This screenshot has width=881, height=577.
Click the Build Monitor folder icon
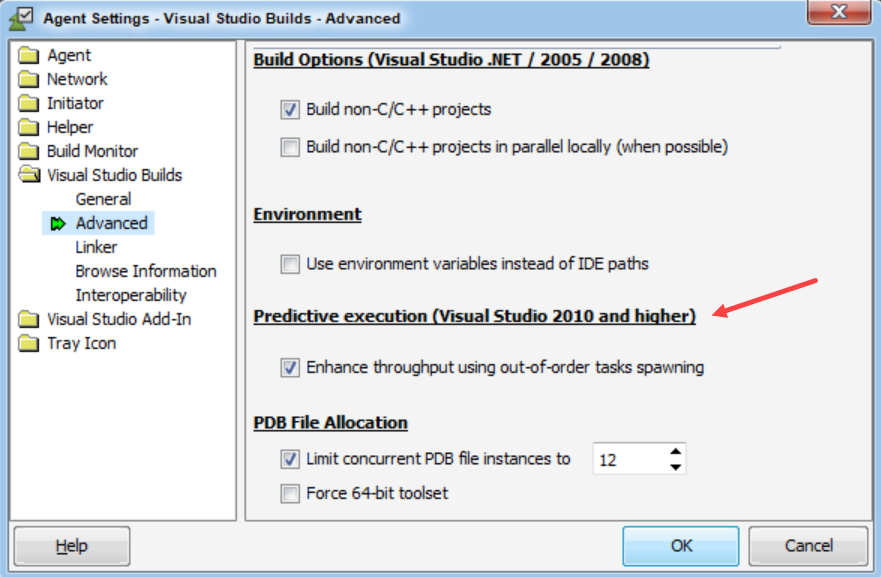click(28, 151)
